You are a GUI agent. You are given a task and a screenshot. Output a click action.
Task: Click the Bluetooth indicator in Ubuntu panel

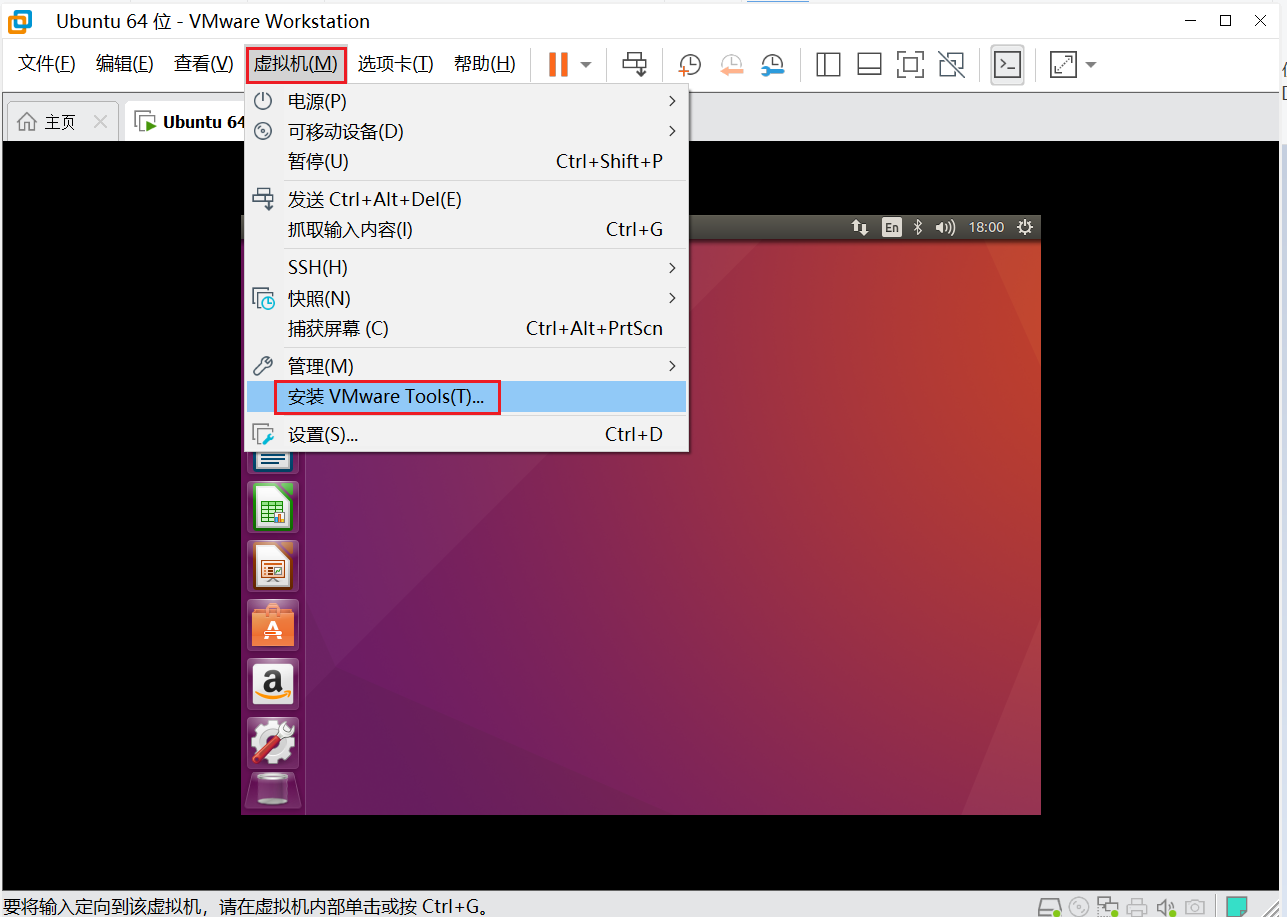919,227
